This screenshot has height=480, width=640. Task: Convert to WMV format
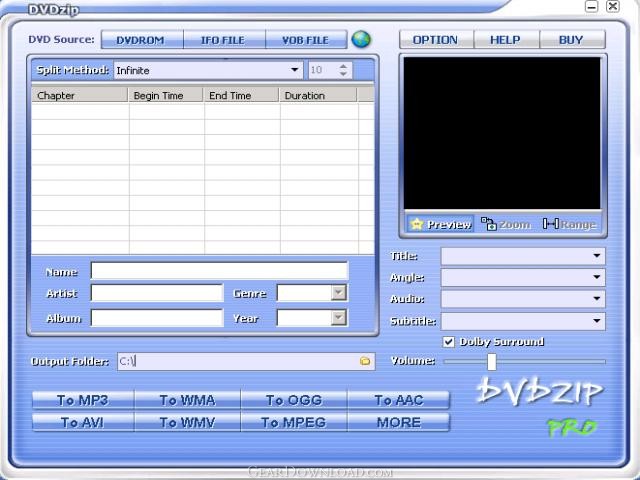pyautogui.click(x=187, y=422)
